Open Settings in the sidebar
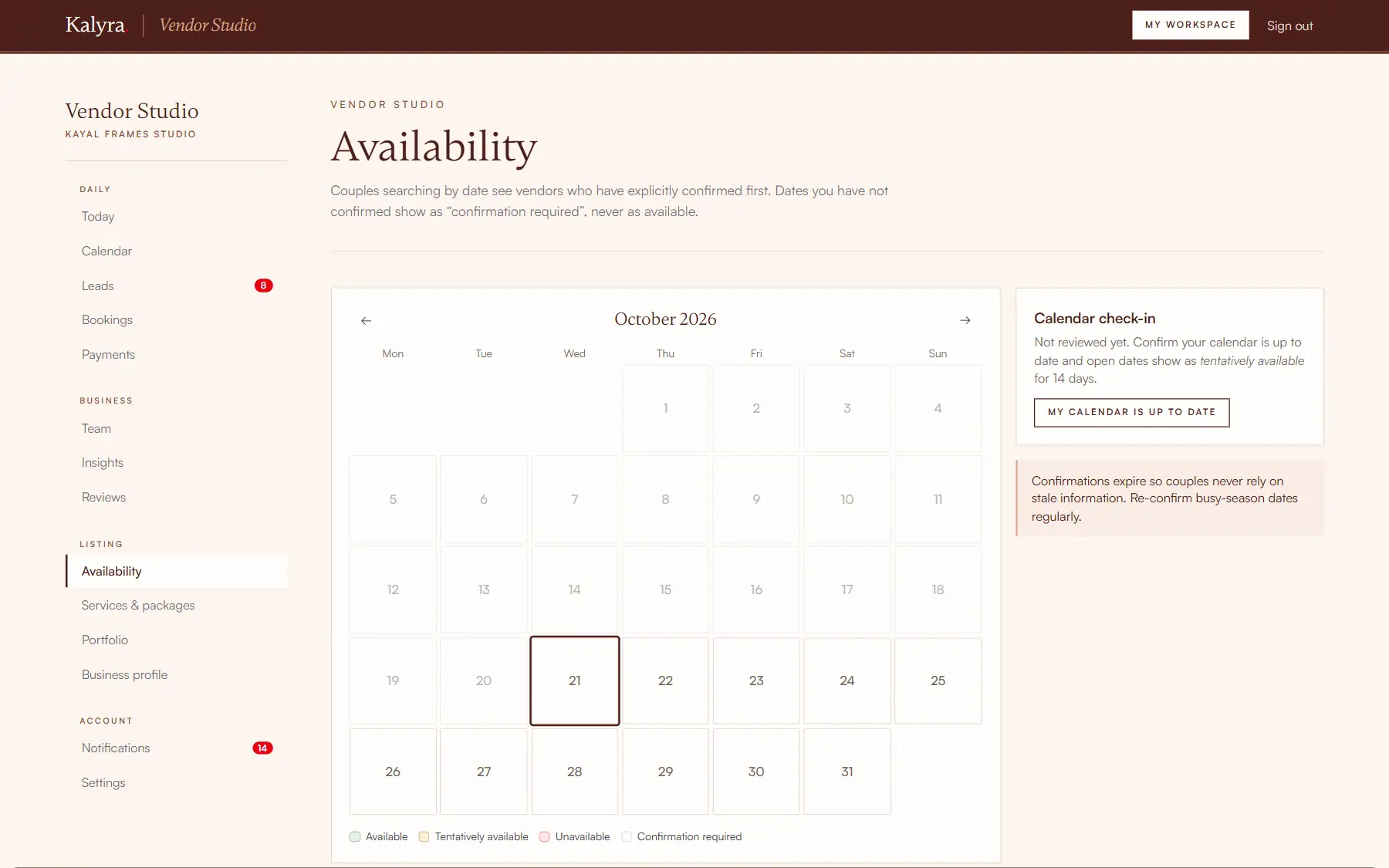This screenshot has height=868, width=1389. point(177,782)
